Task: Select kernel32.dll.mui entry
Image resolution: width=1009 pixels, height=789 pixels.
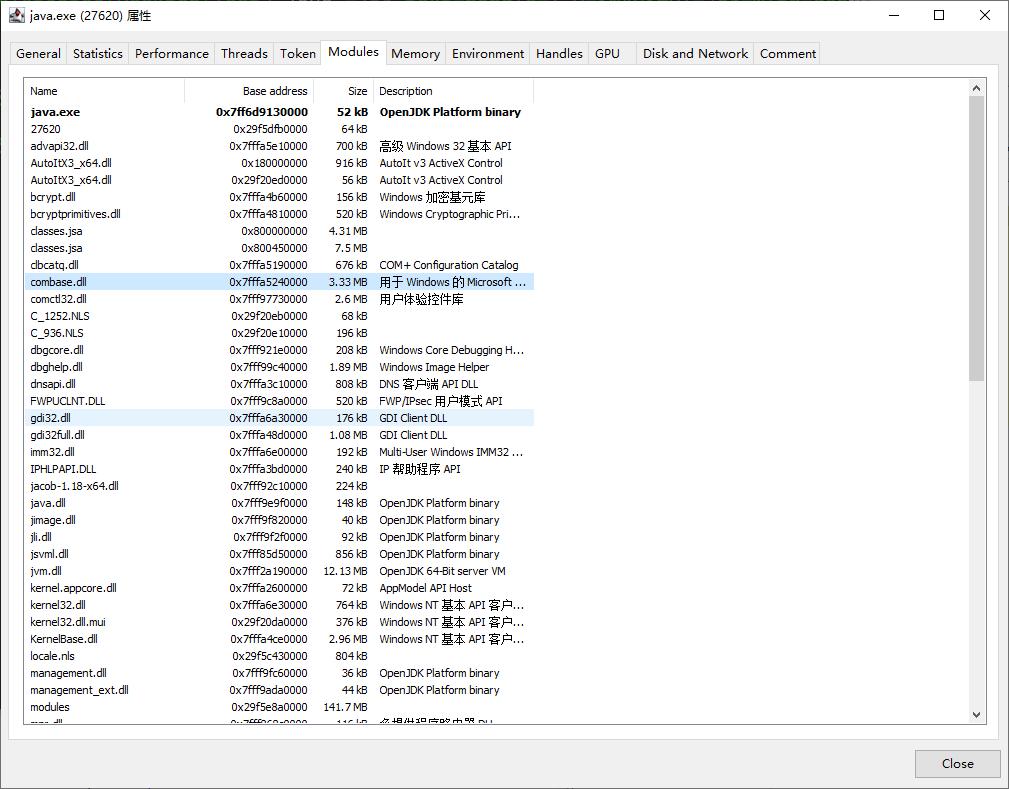Action: (x=279, y=622)
